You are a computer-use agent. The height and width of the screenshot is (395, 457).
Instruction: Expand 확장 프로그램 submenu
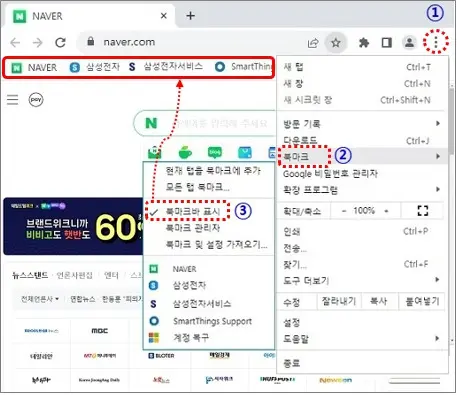(362, 190)
